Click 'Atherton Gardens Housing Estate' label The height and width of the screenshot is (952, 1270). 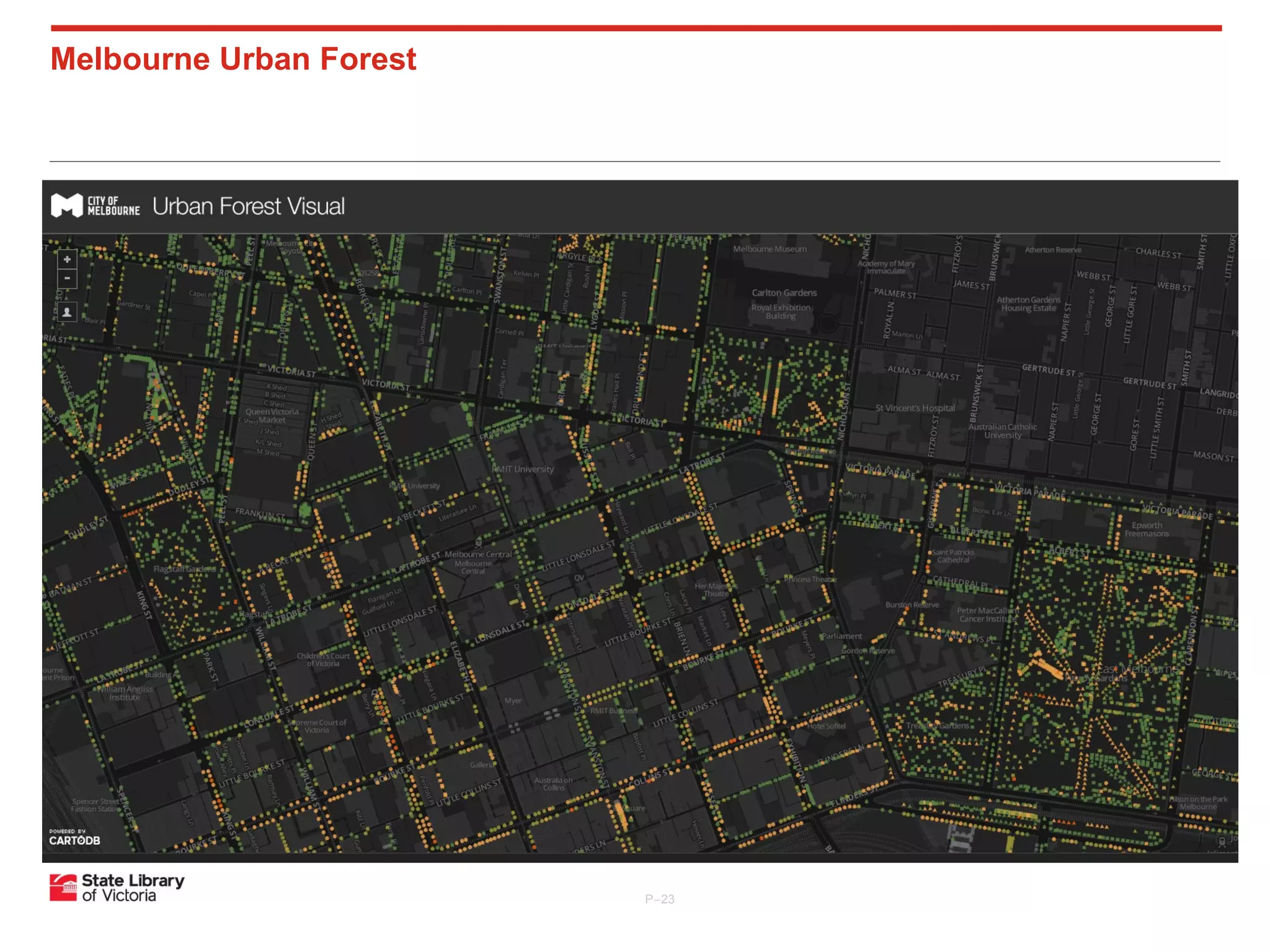[1028, 304]
